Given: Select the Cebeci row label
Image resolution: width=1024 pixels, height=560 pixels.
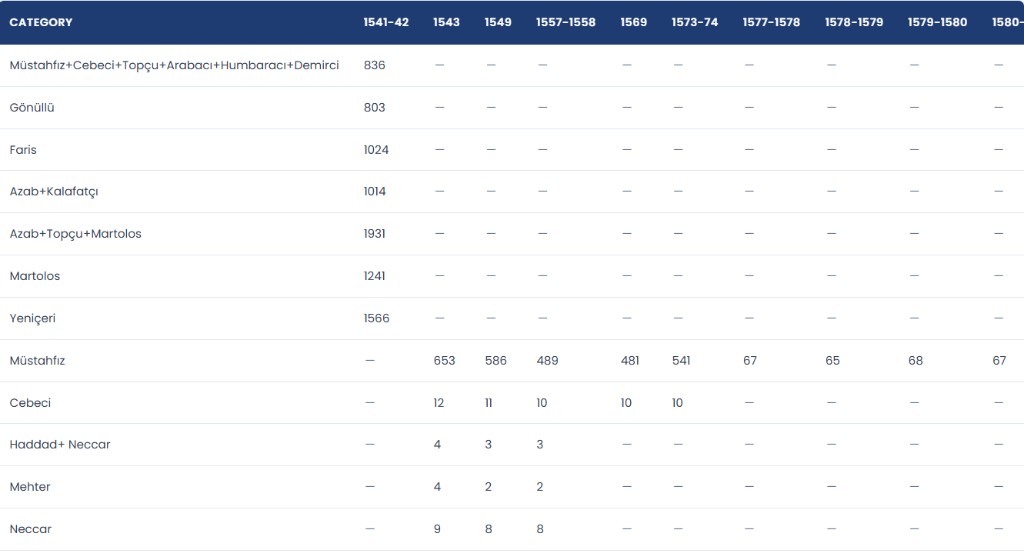Looking at the screenshot, I should point(30,403).
